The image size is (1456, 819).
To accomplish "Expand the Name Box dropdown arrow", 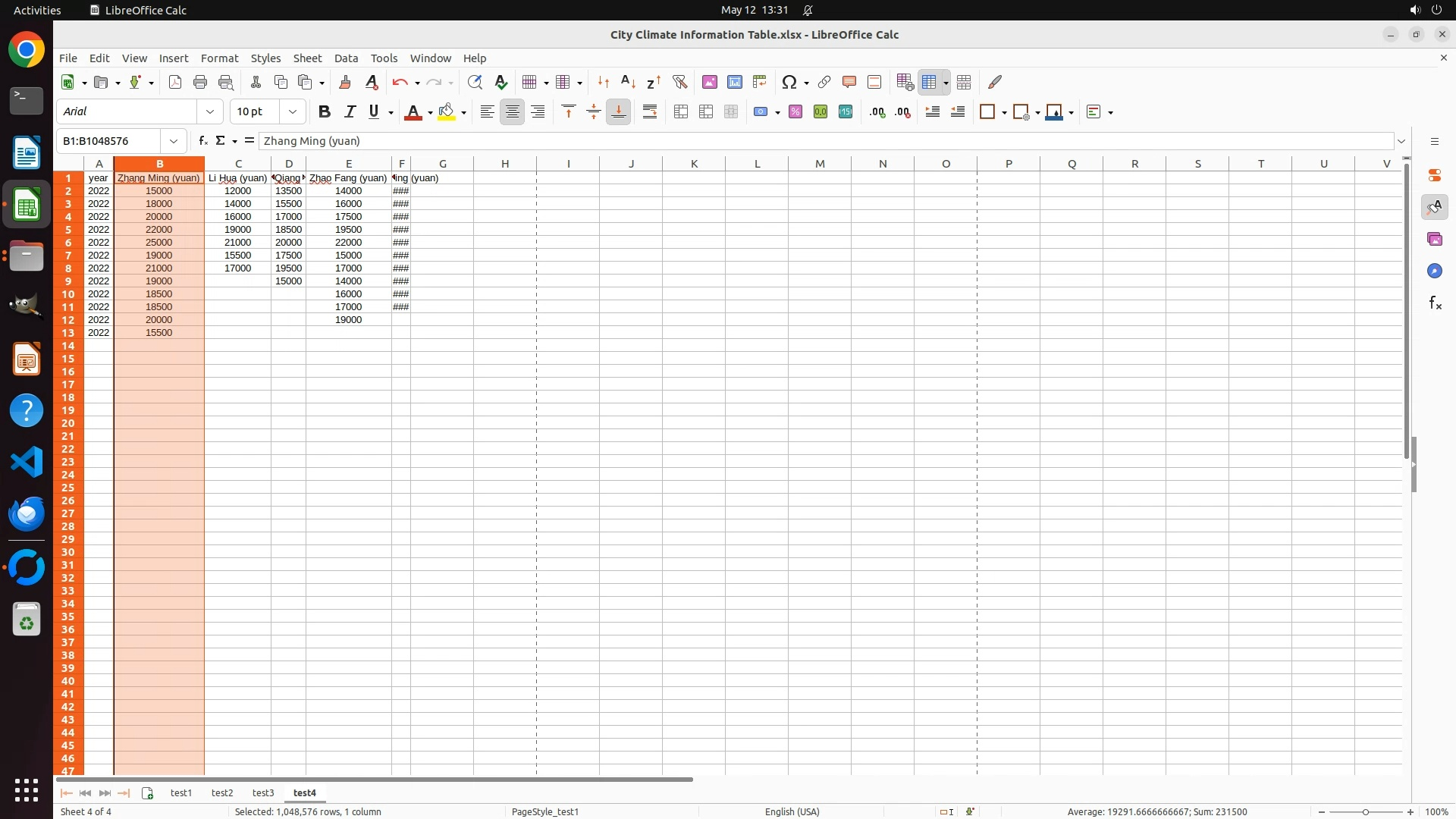I will 174,141.
